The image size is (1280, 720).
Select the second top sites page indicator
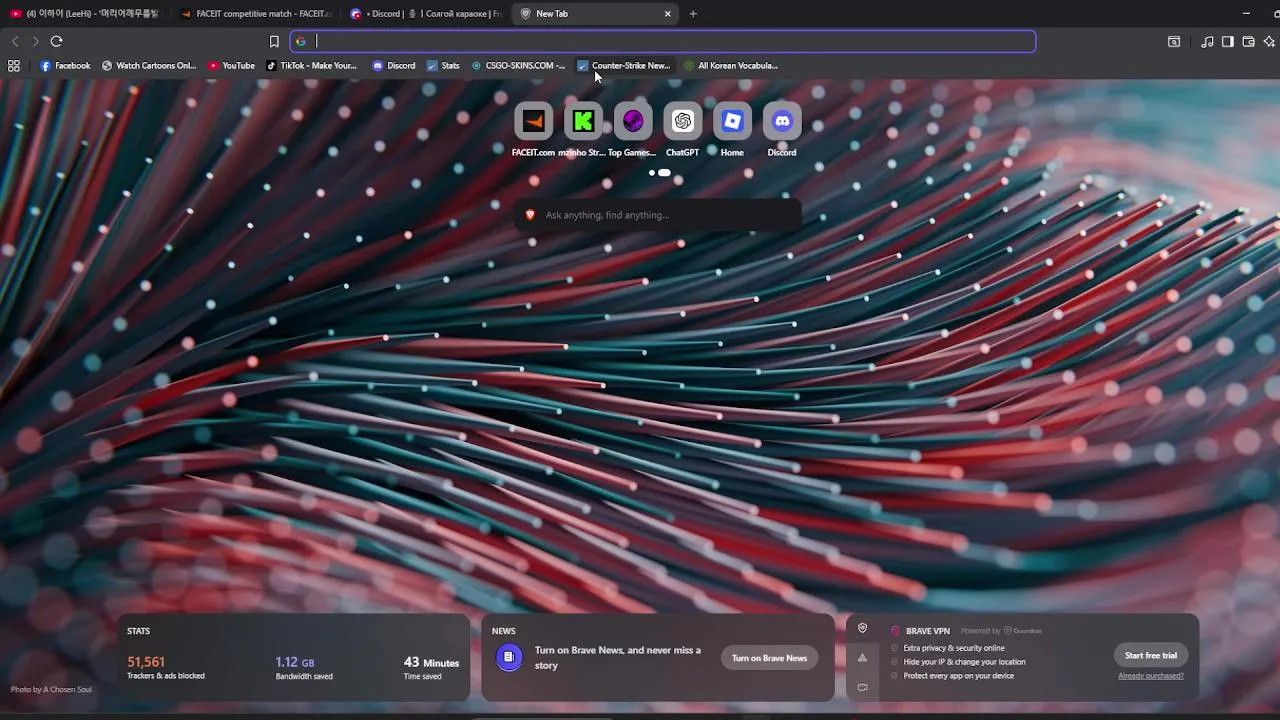[x=664, y=173]
